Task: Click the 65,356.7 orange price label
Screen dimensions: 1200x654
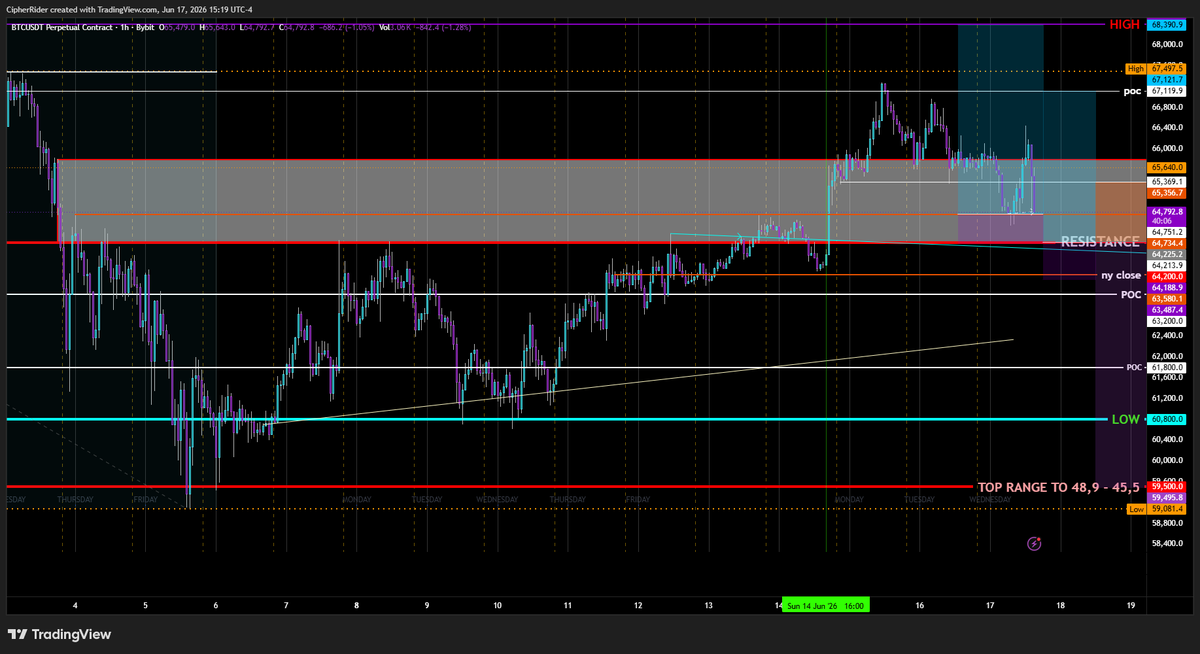Action: tap(1167, 192)
